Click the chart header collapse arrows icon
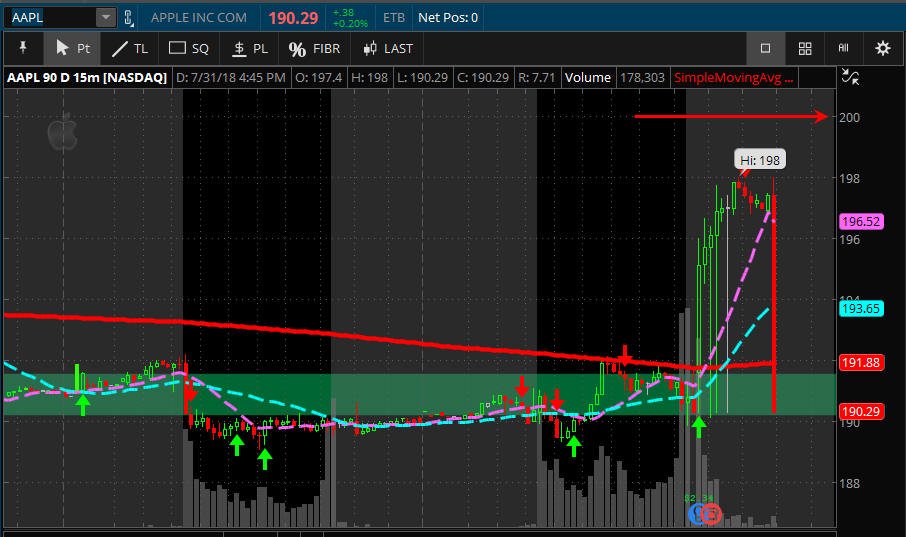The image size is (906, 537). coord(850,77)
